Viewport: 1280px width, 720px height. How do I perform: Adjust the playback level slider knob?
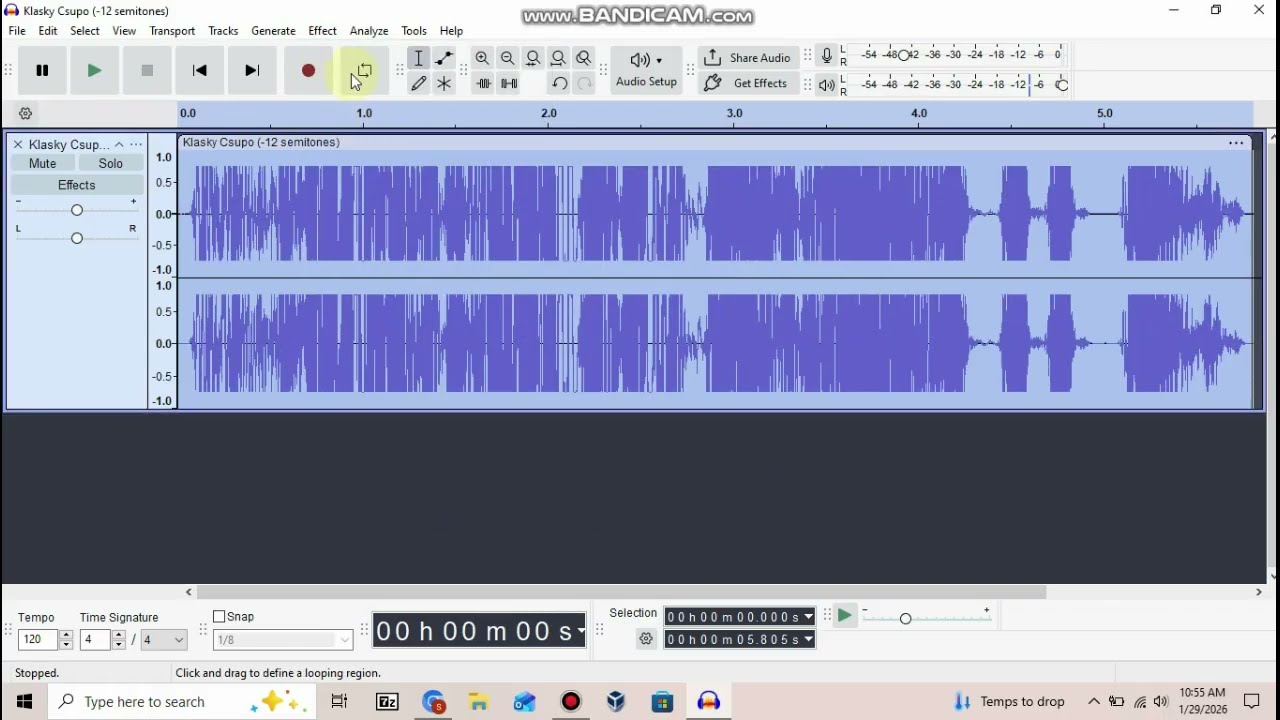pos(1062,85)
